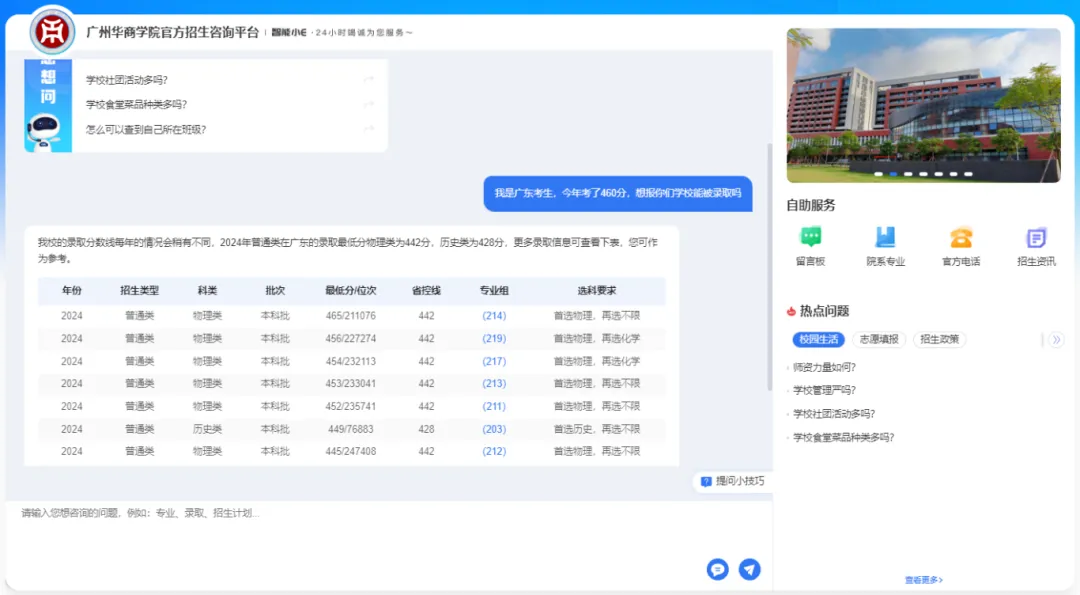Select the 校园生活 topic tag
1080x595 pixels.
pos(819,339)
